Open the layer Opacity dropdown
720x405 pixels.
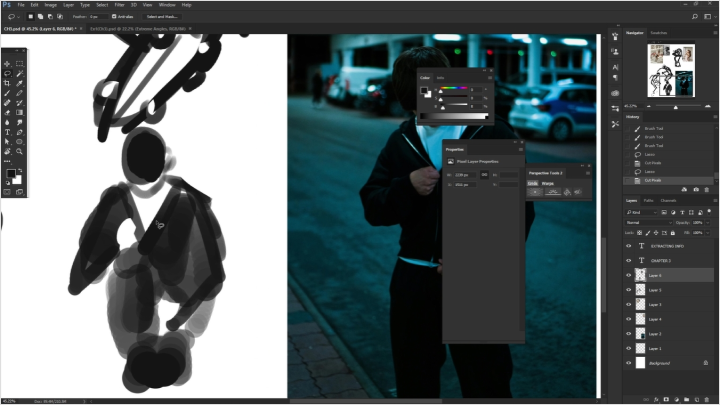point(708,223)
